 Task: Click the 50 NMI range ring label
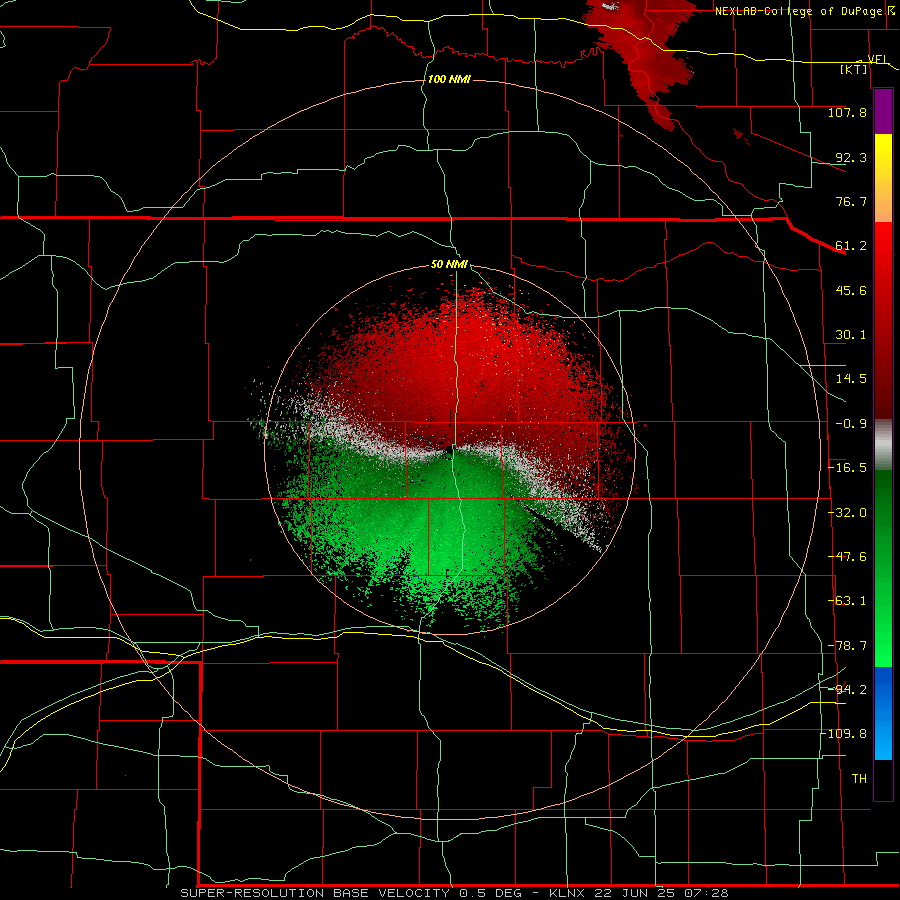coord(449,264)
